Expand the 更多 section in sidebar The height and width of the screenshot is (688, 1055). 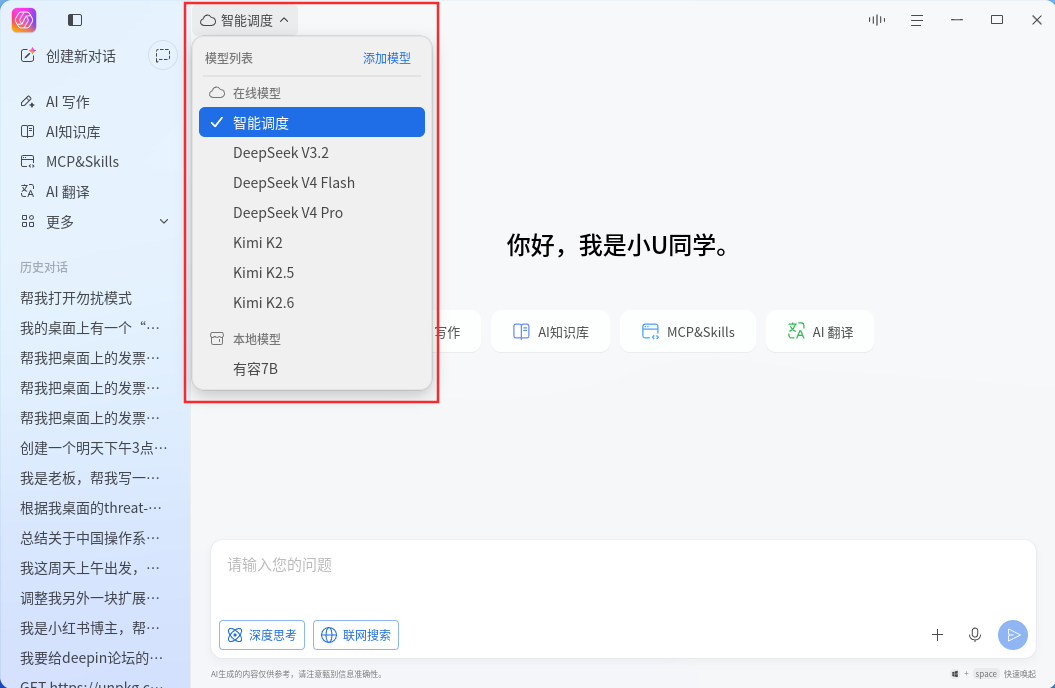coord(94,221)
